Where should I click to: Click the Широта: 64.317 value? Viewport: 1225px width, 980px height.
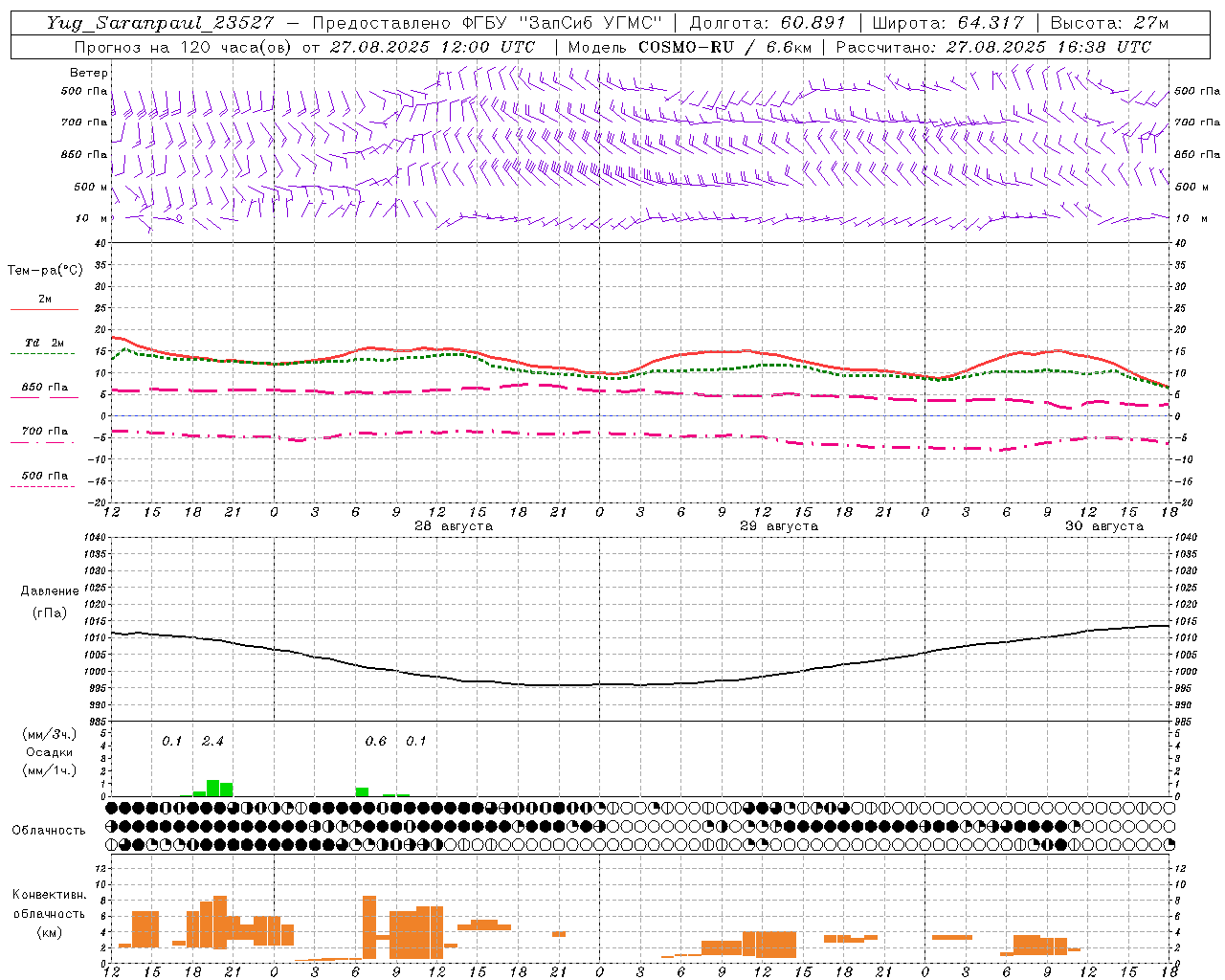tap(947, 23)
